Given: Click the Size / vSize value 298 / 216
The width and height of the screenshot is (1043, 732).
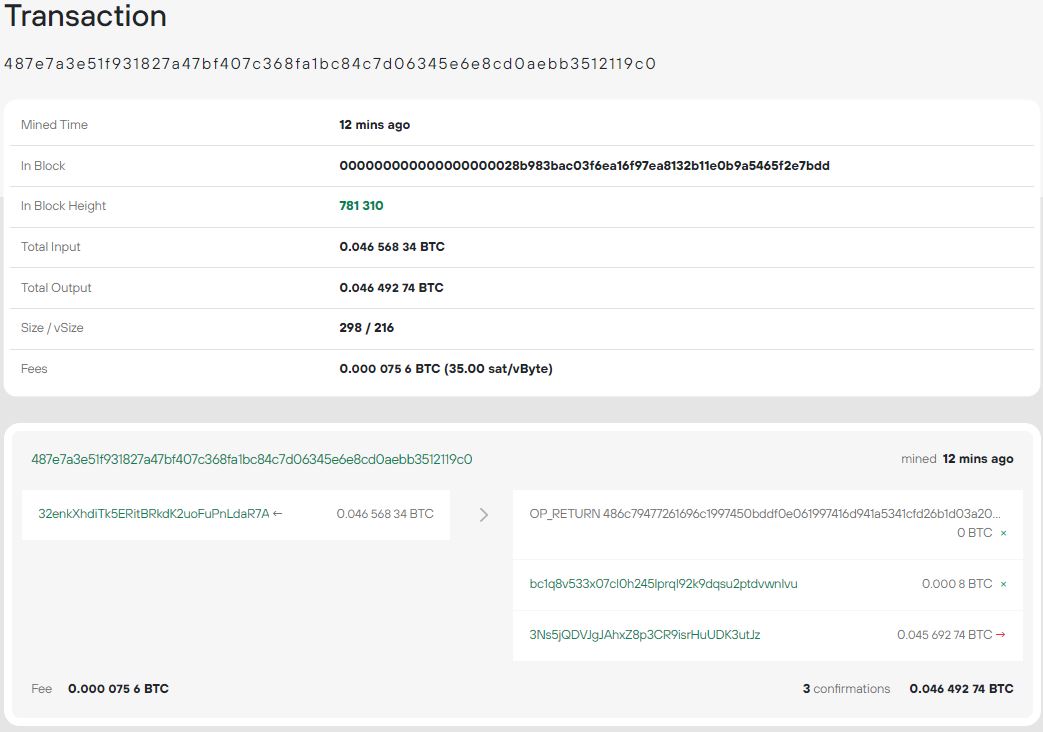Looking at the screenshot, I should (x=366, y=328).
